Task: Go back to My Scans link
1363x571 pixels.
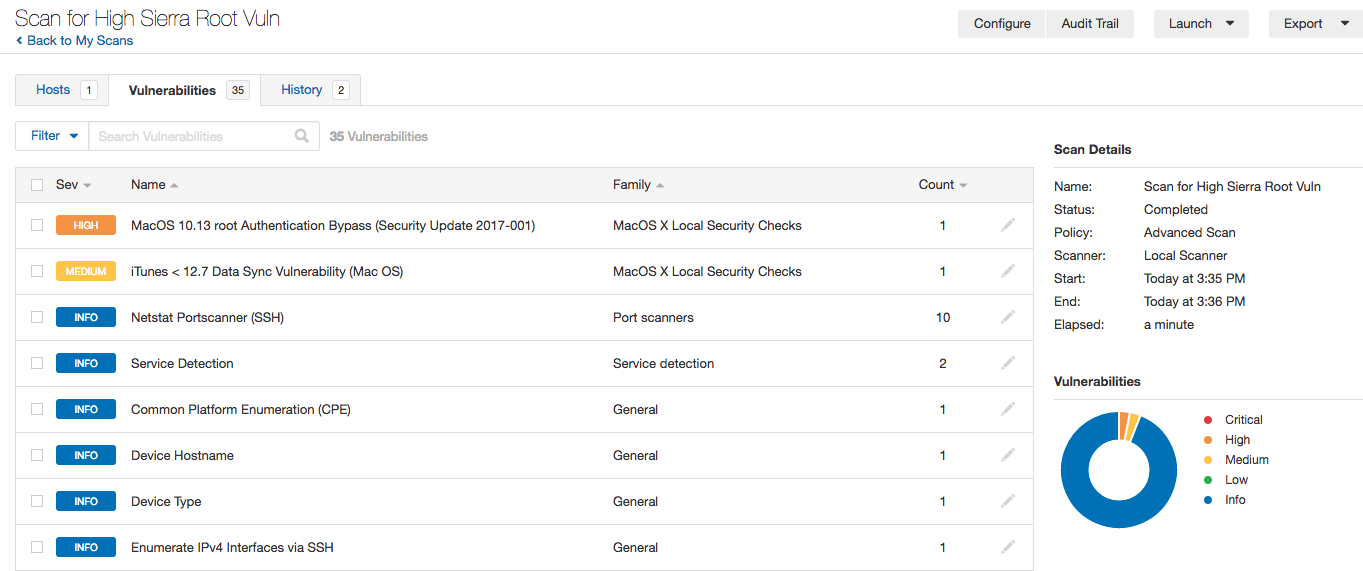Action: [x=75, y=41]
